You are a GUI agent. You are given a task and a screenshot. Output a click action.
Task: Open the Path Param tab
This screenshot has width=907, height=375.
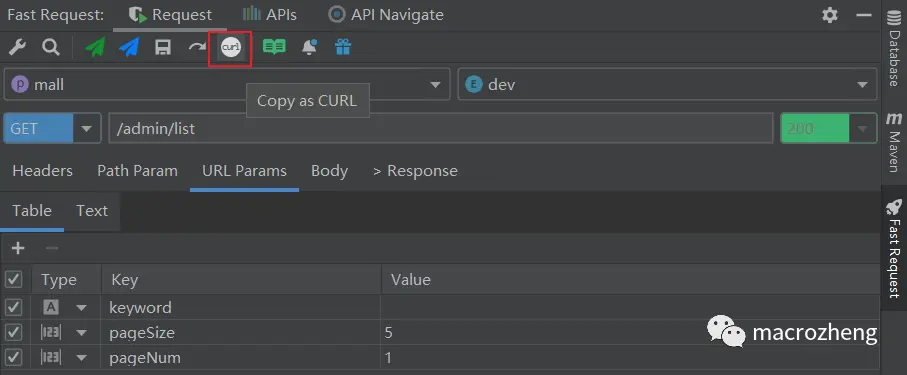click(x=137, y=171)
